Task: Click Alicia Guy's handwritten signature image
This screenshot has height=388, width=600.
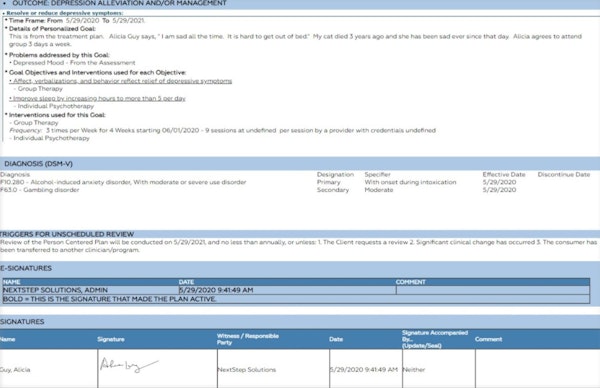Action: click(x=129, y=365)
